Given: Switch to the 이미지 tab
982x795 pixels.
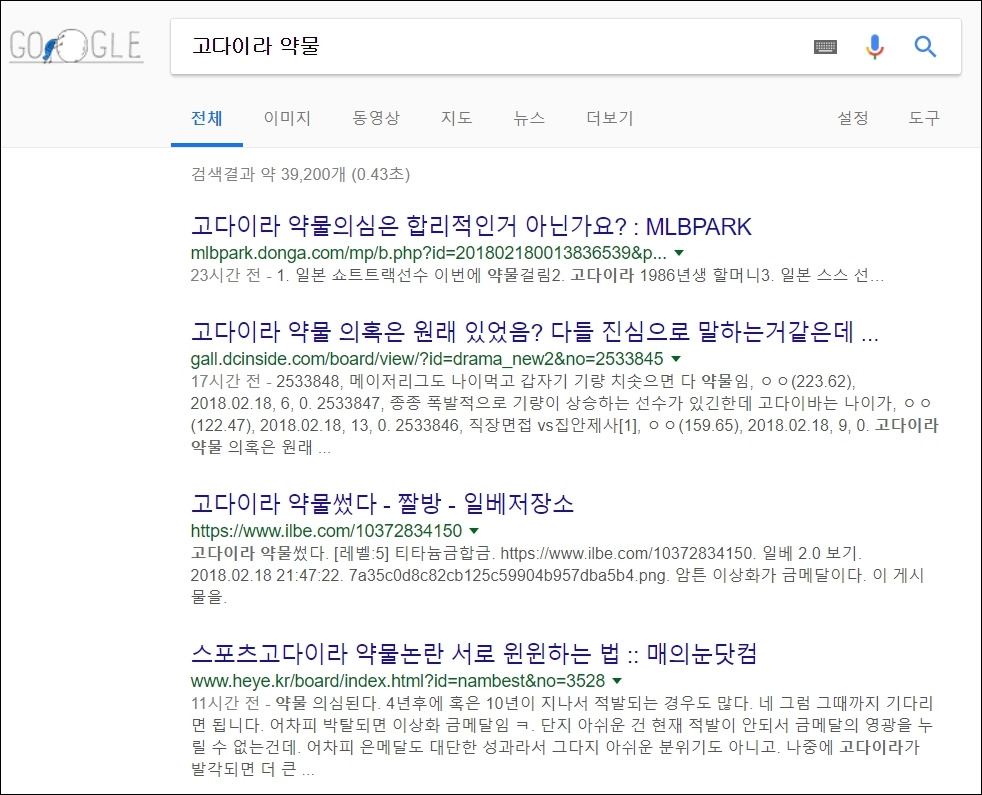Looking at the screenshot, I should 287,118.
